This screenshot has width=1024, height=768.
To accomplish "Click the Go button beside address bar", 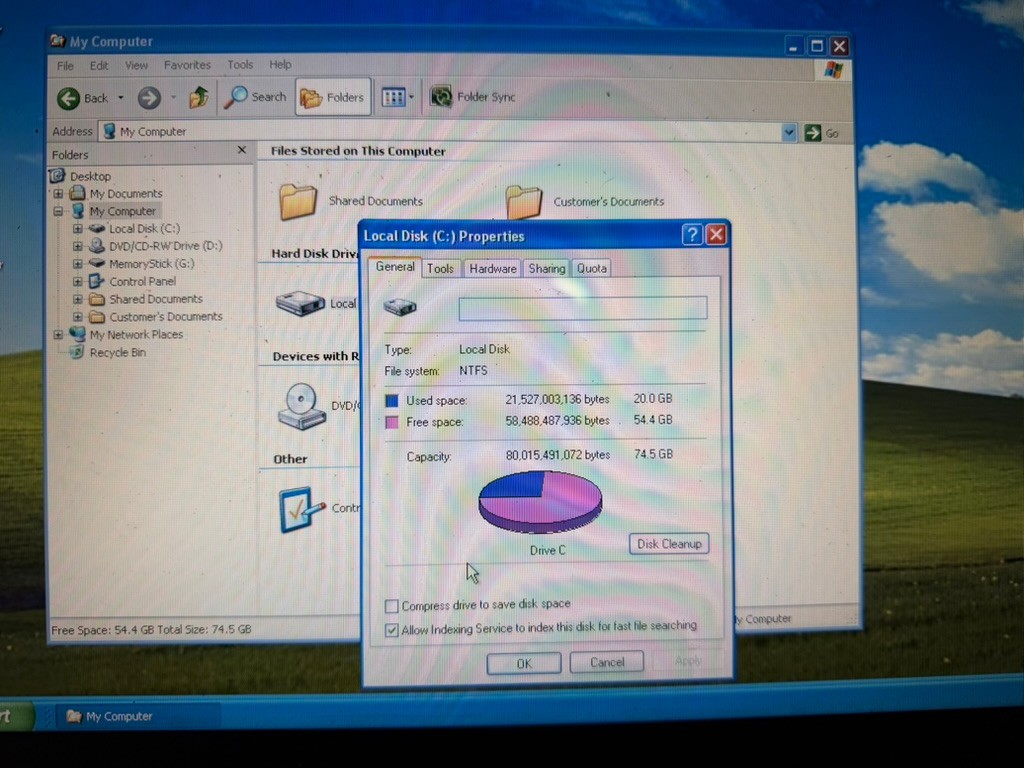I will [x=822, y=133].
